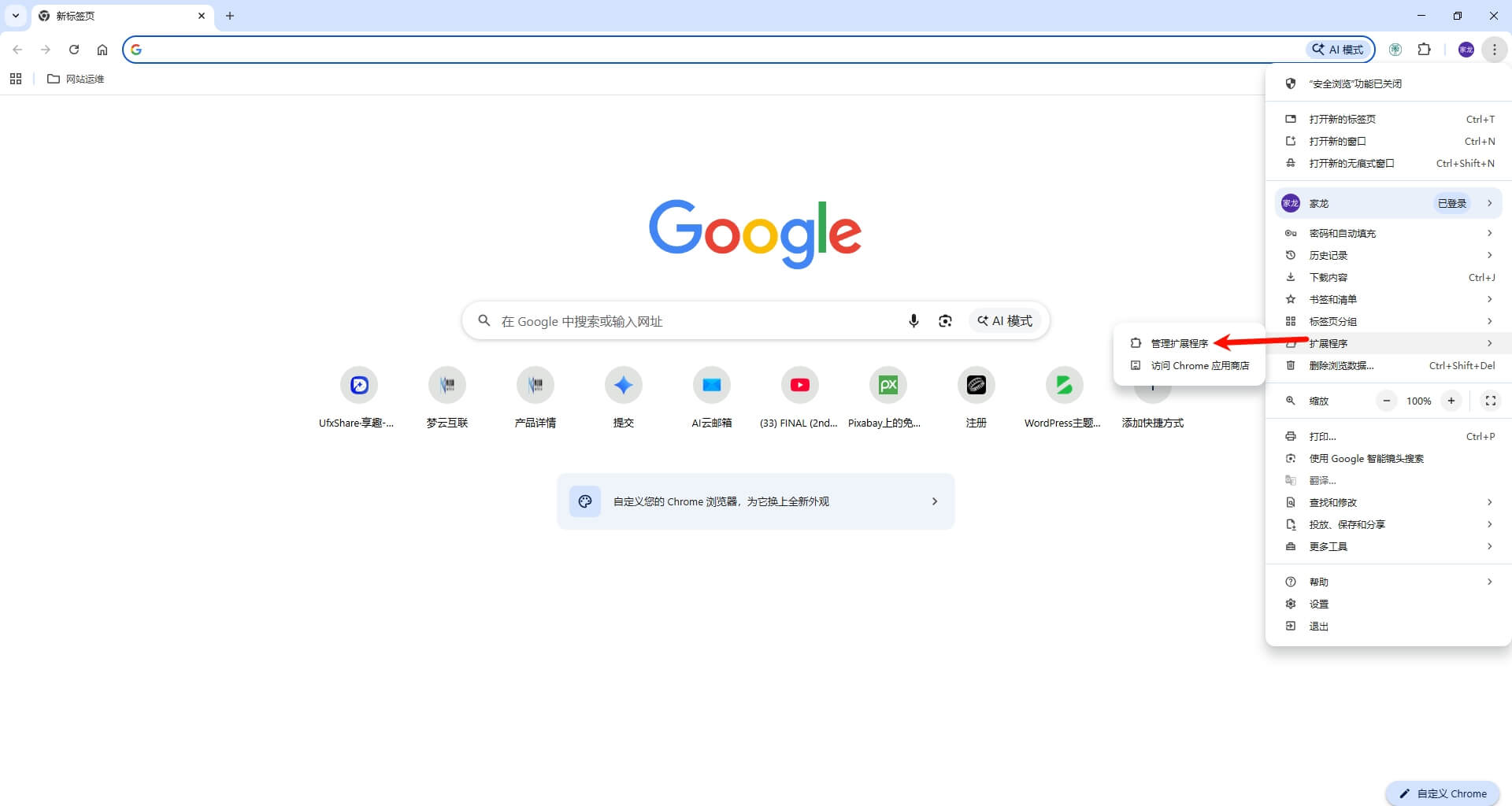
Task: Reload the current page
Action: click(74, 49)
